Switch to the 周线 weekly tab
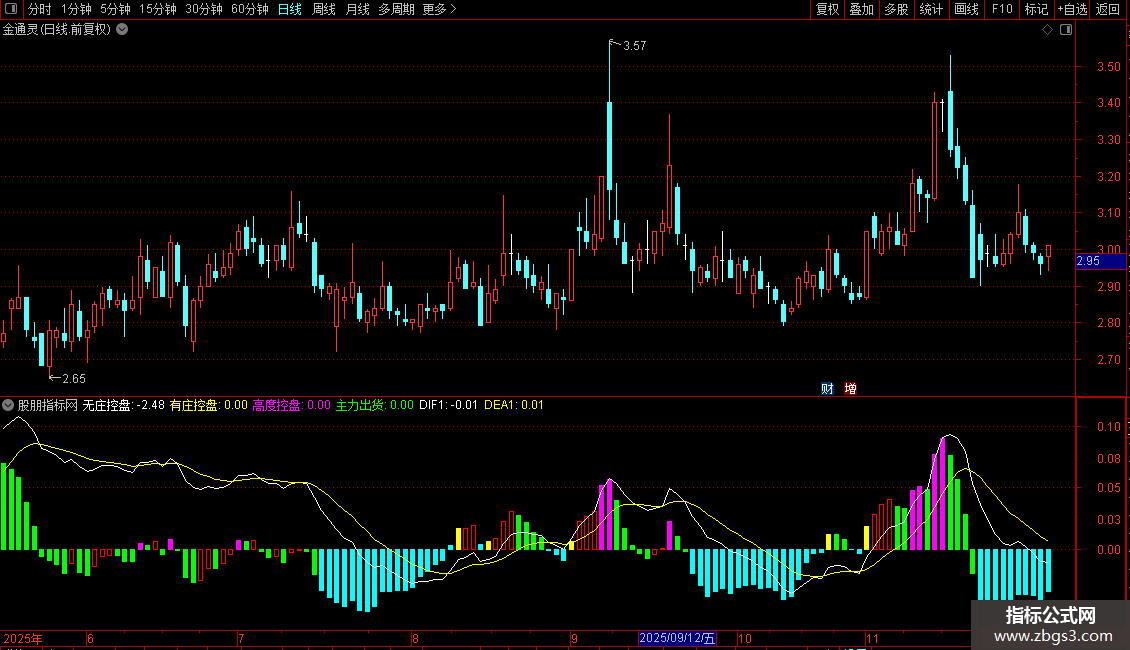The height and width of the screenshot is (650, 1130). (324, 10)
